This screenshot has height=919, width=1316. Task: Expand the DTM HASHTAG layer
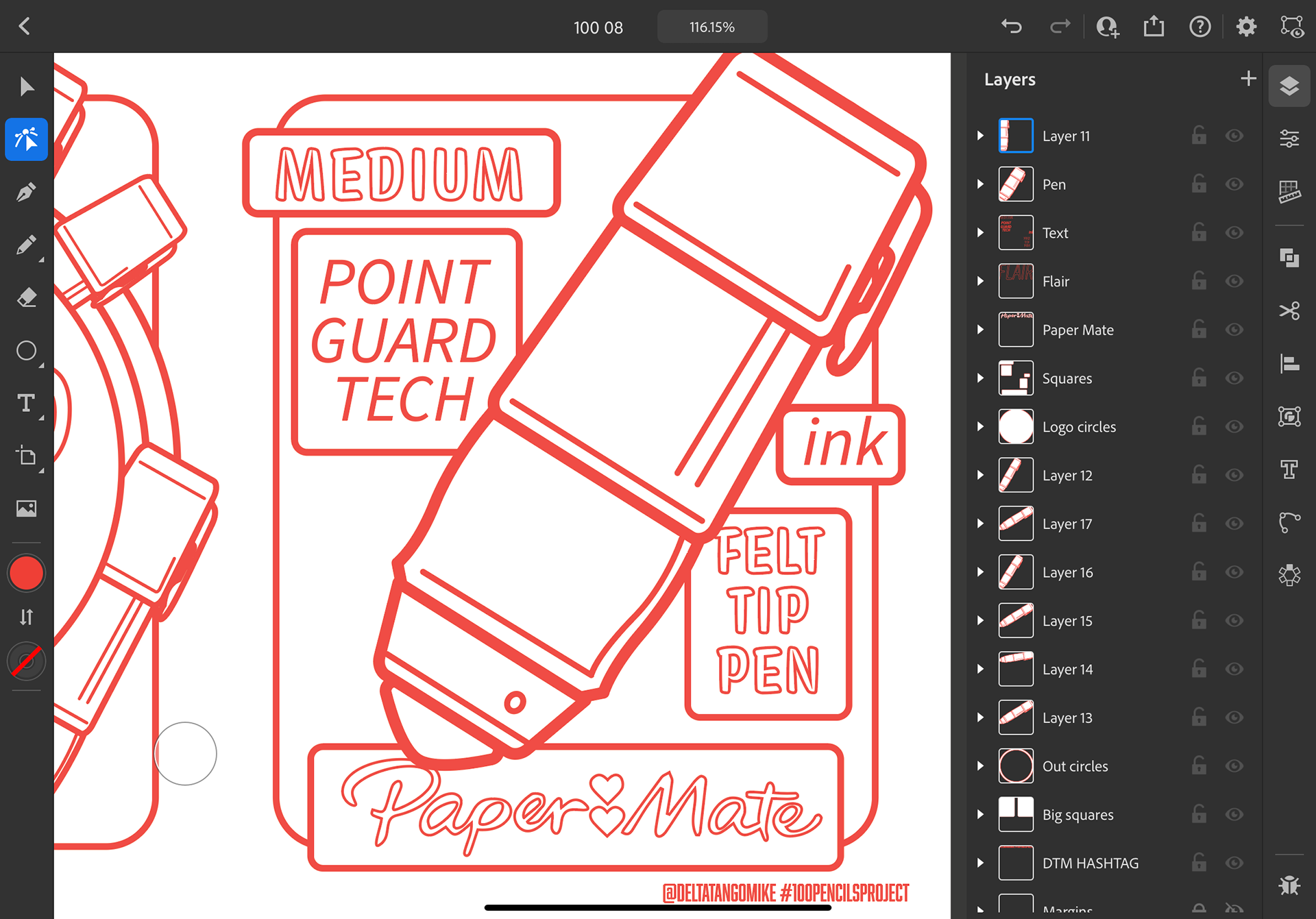[980, 863]
